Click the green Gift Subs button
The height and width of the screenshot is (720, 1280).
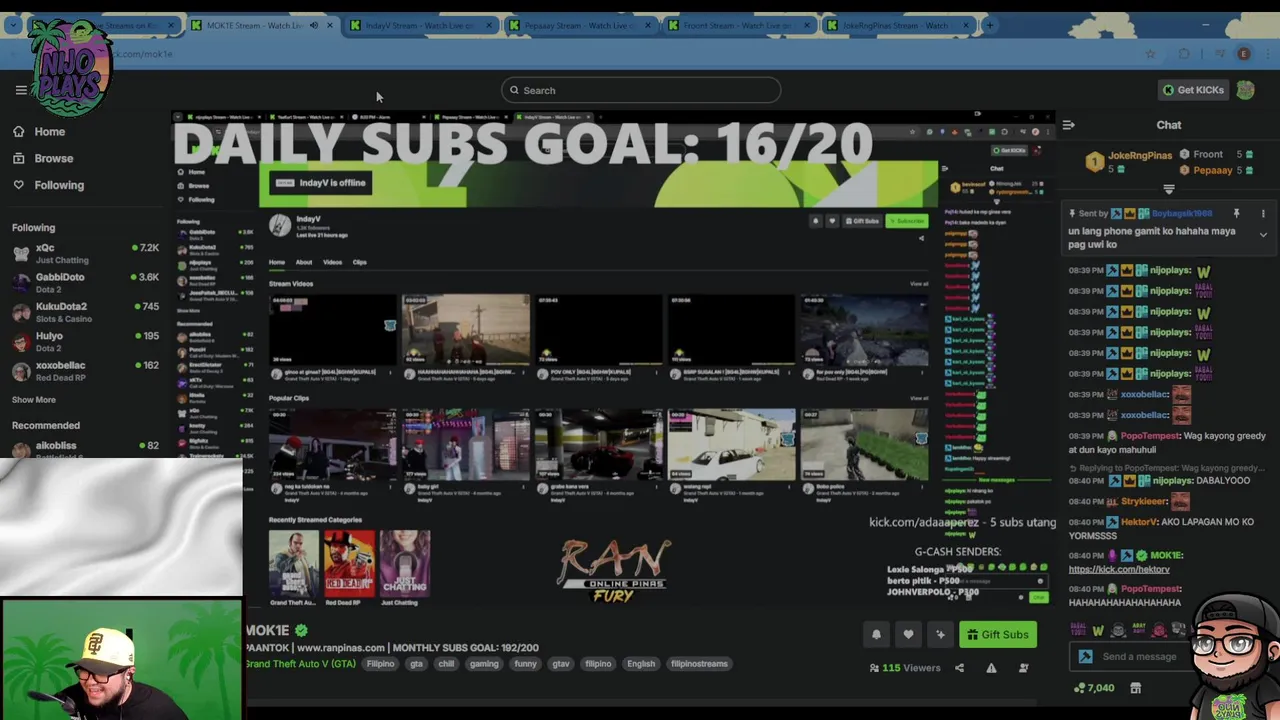click(997, 634)
